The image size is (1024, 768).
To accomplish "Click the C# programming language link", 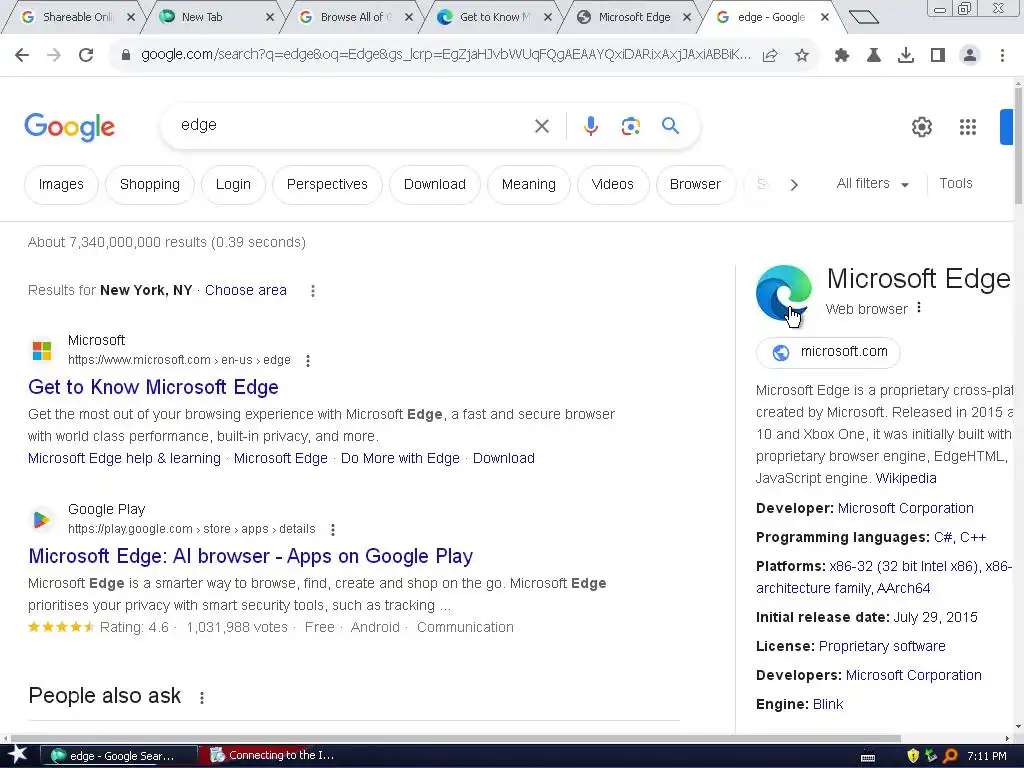I will click(x=943, y=537).
